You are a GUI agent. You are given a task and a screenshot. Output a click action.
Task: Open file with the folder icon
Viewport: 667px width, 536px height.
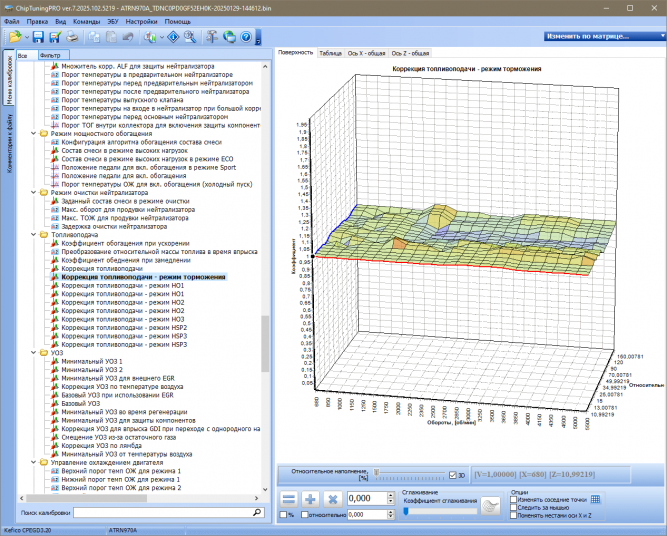(14, 37)
